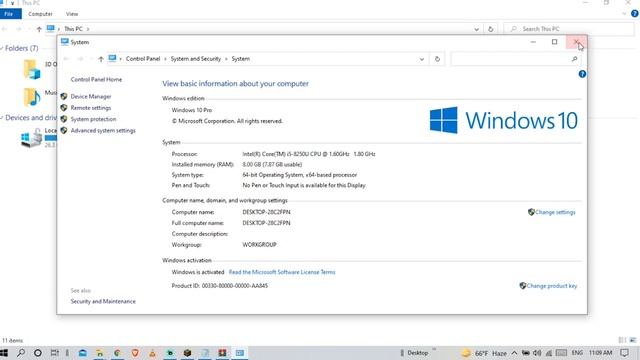Click System and Security breadcrumb
640x360 pixels.
click(x=196, y=59)
